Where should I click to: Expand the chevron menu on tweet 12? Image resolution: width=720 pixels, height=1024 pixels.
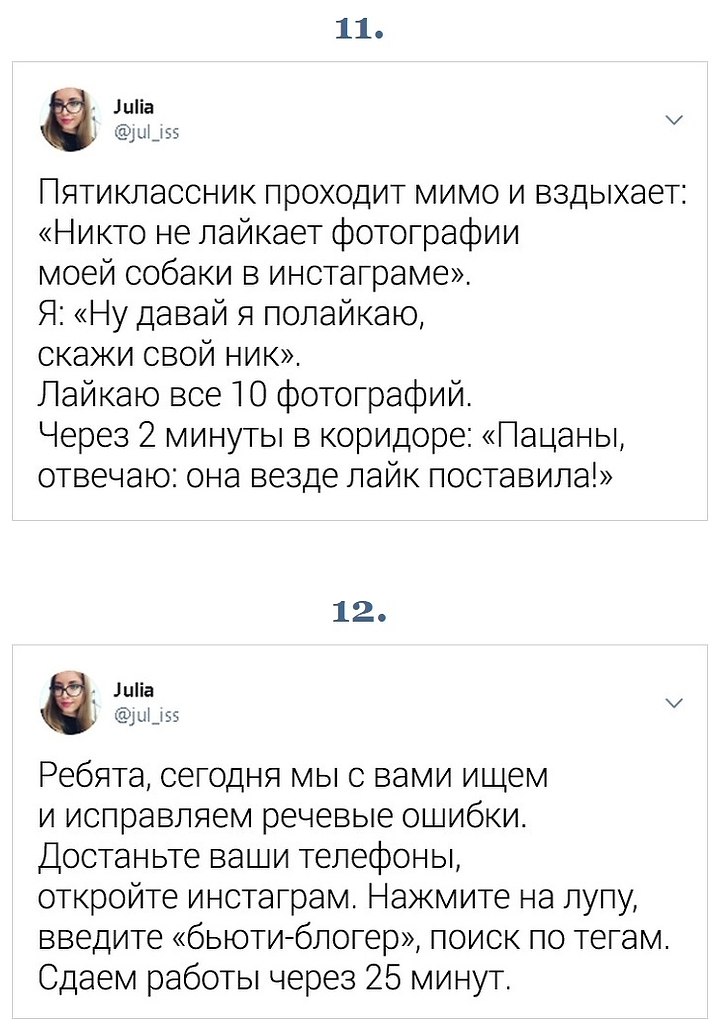coord(674,703)
